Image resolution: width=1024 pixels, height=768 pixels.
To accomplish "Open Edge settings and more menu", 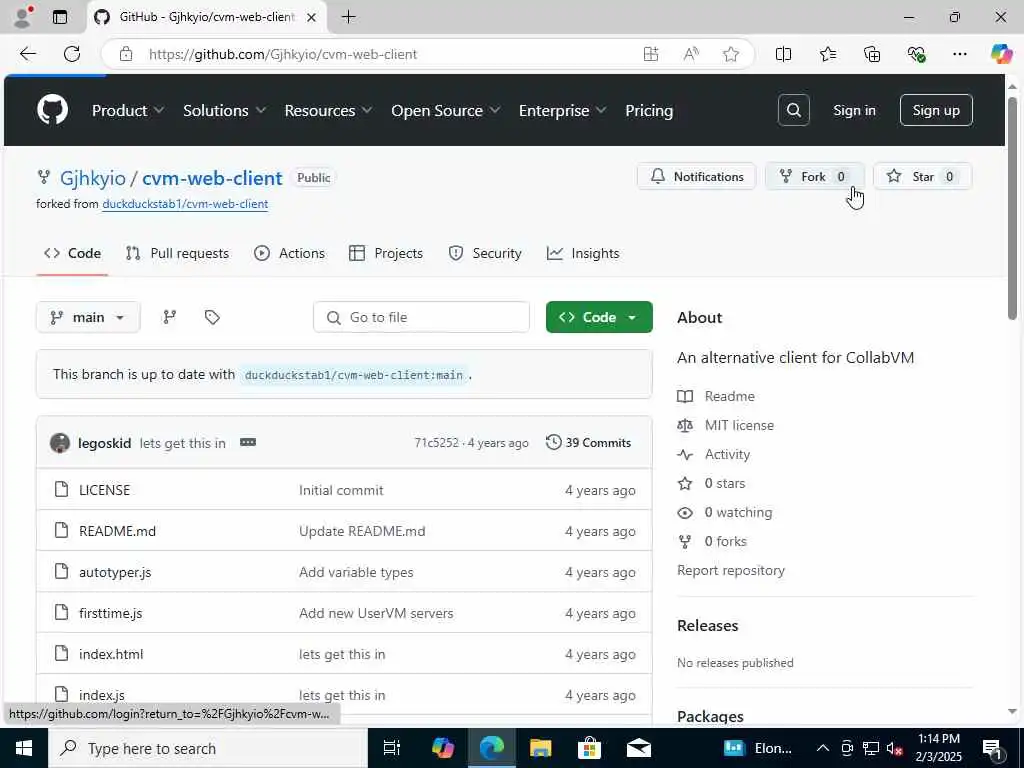I will tap(959, 54).
